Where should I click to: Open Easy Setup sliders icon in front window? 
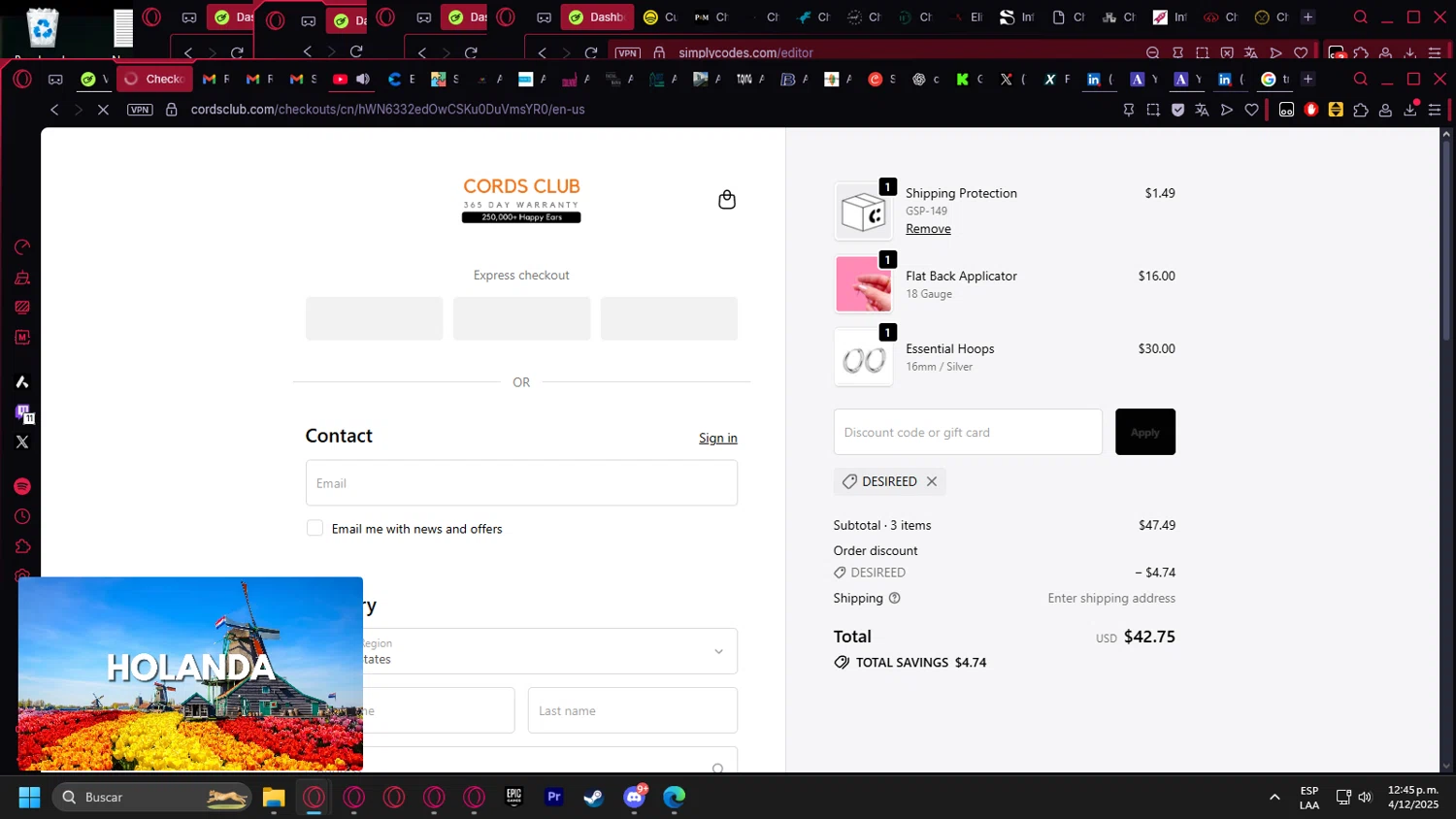coord(1435,110)
